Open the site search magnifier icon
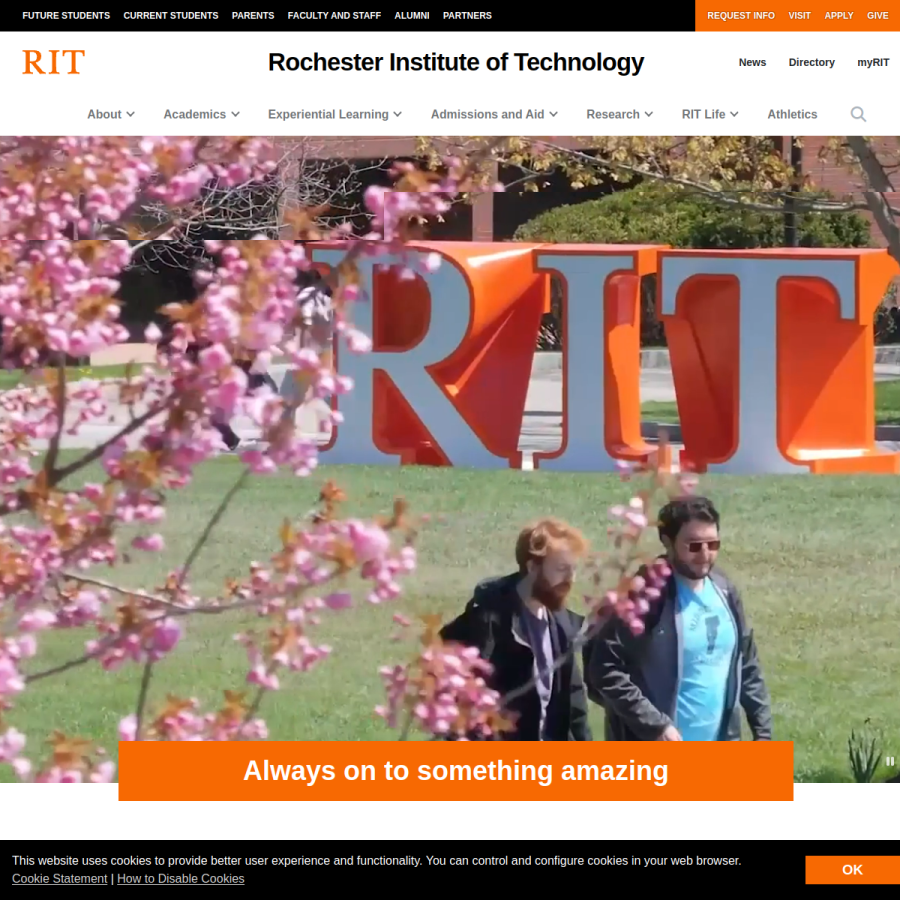The height and width of the screenshot is (900, 900). click(858, 114)
